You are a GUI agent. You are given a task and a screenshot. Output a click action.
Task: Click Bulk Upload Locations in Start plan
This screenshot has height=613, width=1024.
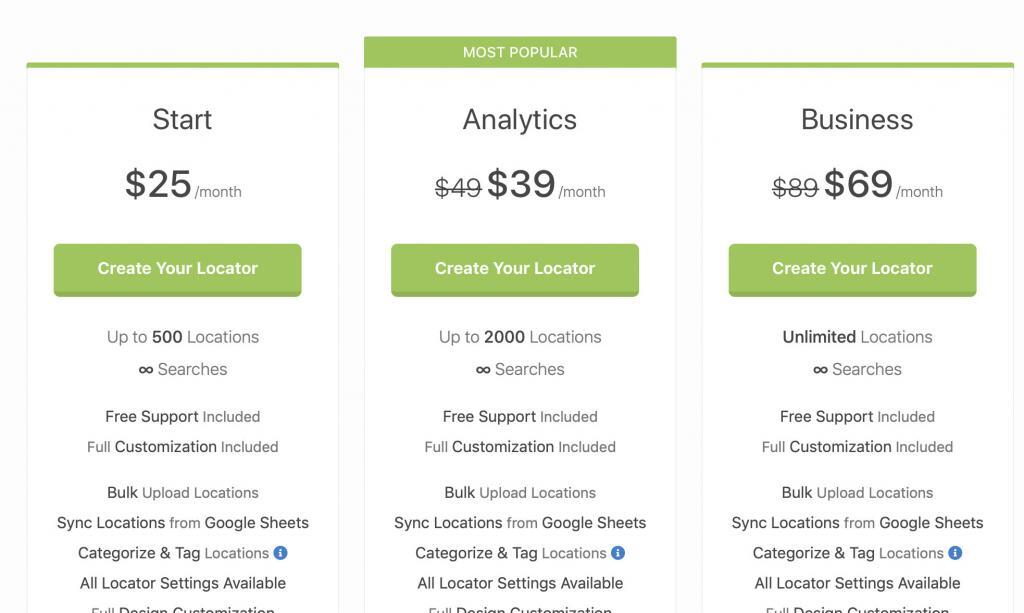click(x=183, y=493)
